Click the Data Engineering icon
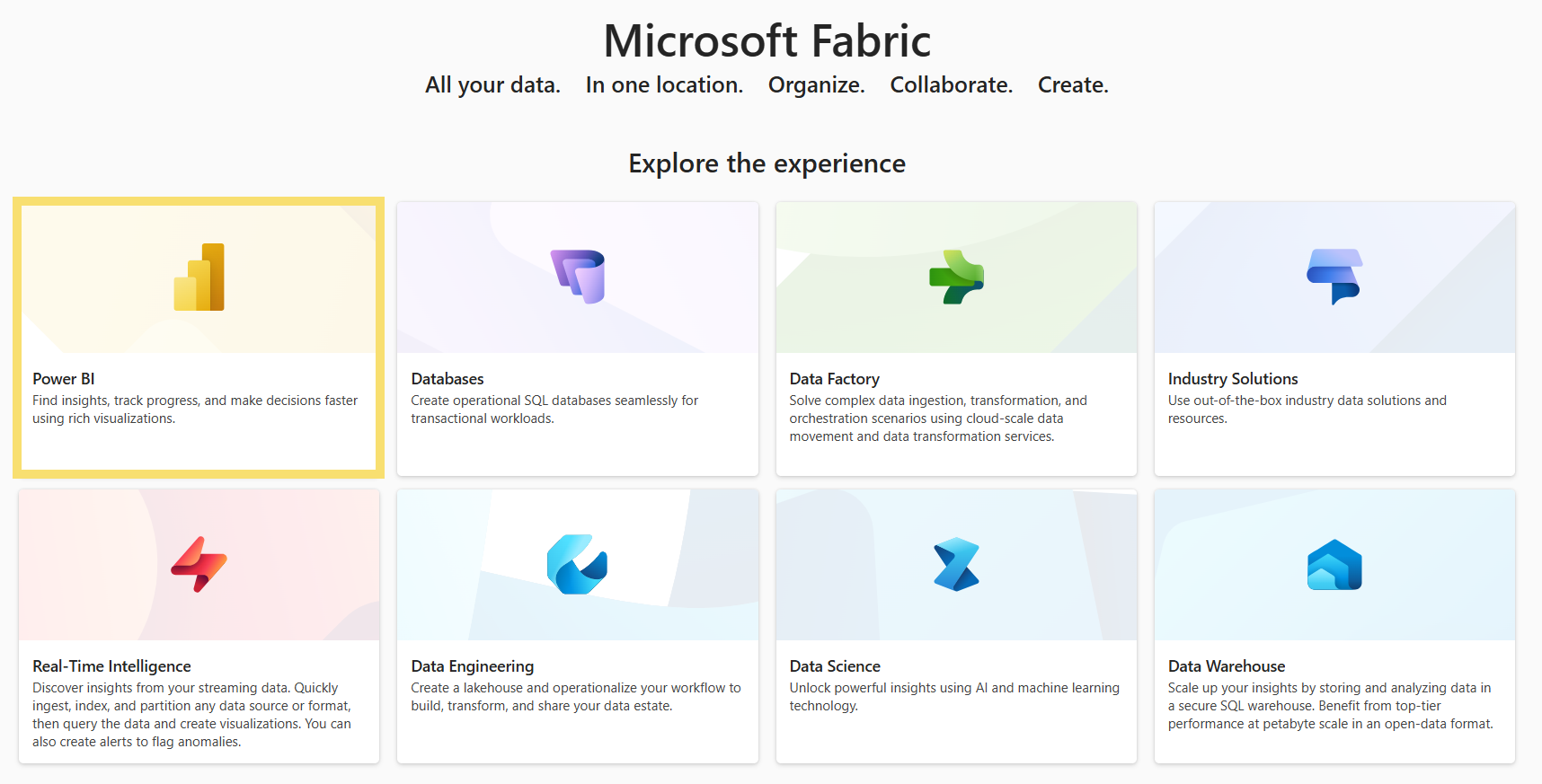 pos(578,564)
